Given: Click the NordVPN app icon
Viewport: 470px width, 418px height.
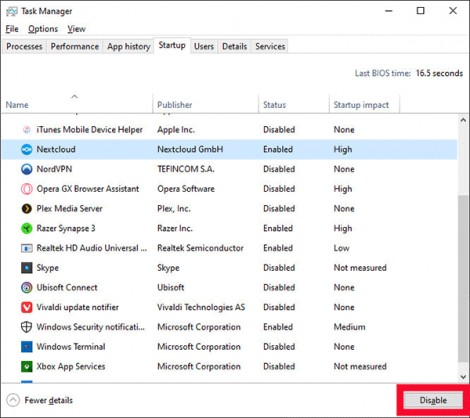Looking at the screenshot, I should tap(27, 169).
